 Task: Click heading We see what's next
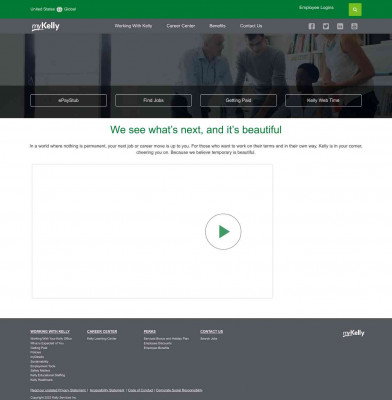point(196,130)
